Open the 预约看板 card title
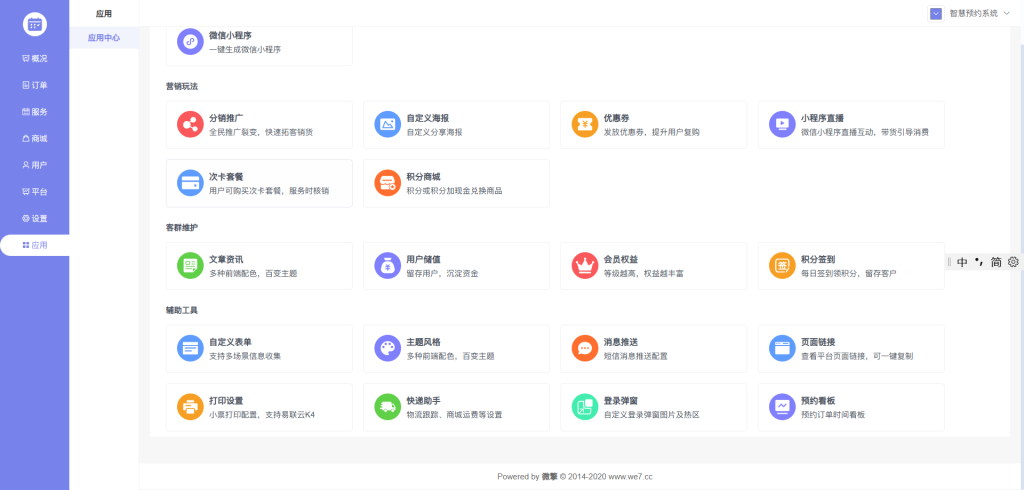 tap(818, 401)
